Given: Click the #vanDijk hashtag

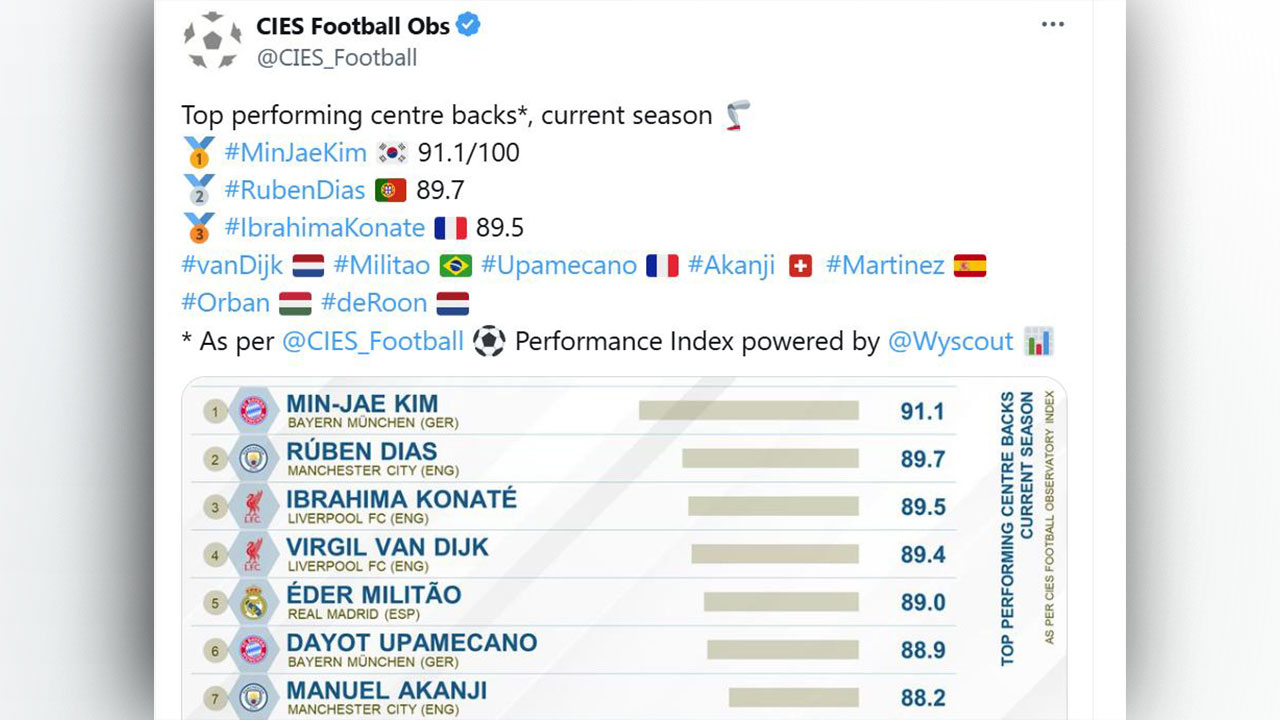Looking at the screenshot, I should pos(233,266).
